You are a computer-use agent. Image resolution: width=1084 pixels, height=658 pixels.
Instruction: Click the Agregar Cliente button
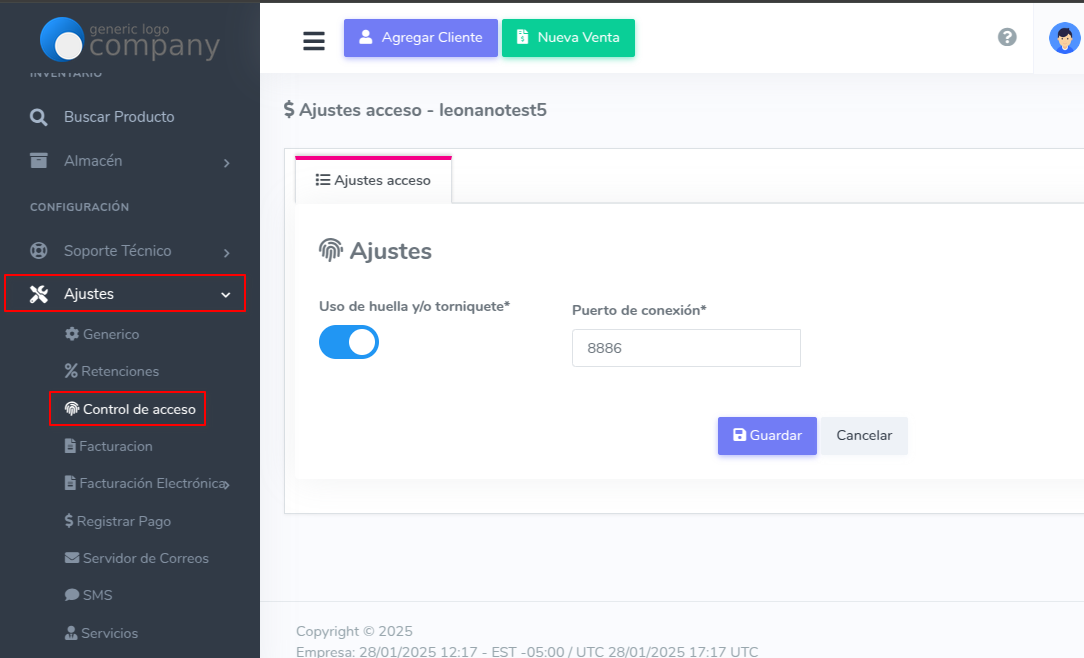coord(420,38)
